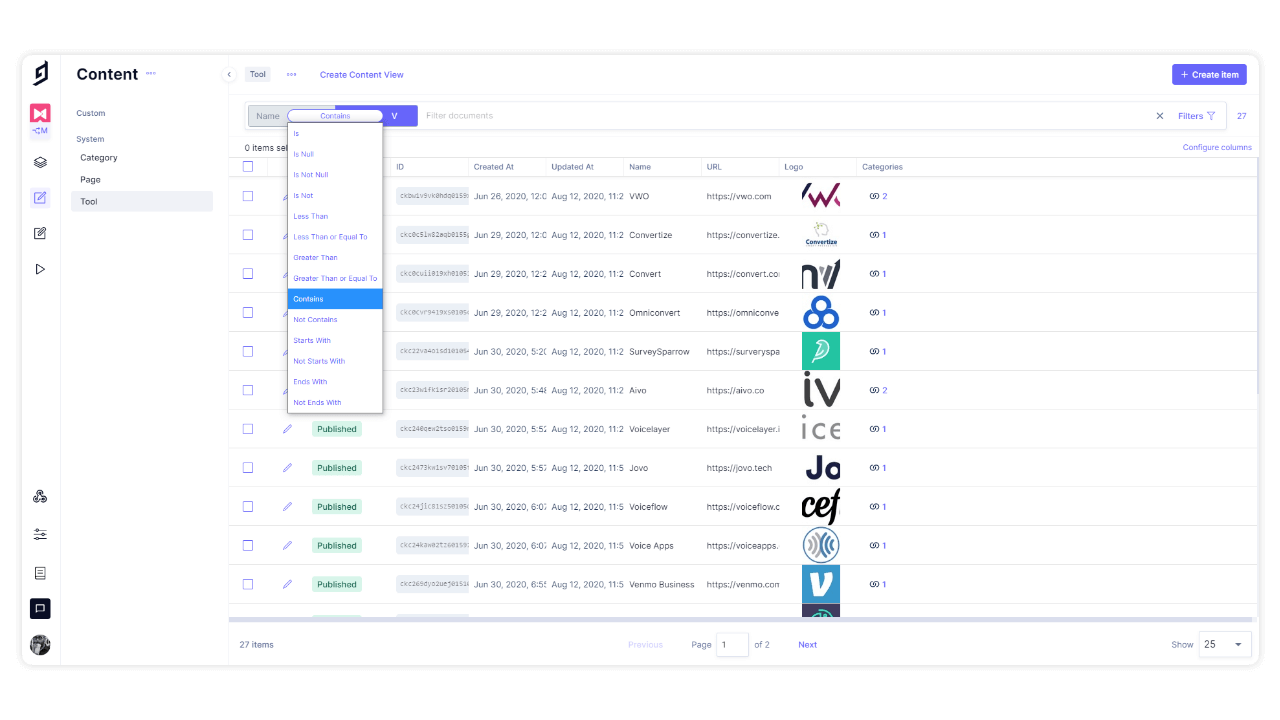Open the Aivo categories link icon
This screenshot has width=1280, height=720.
pyautogui.click(x=874, y=390)
